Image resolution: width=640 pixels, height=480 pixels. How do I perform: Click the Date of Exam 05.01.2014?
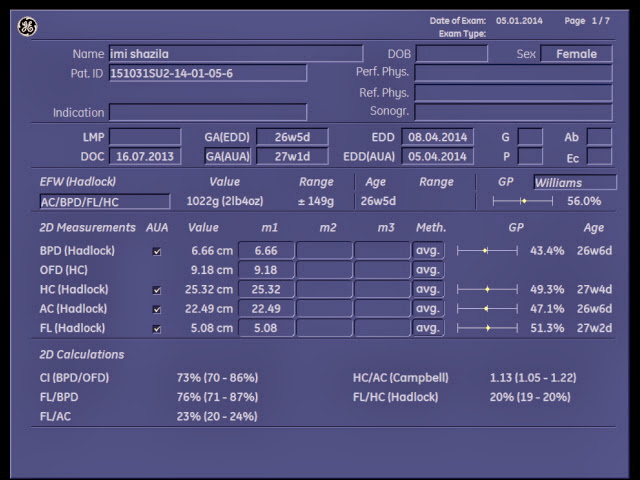[x=519, y=21]
